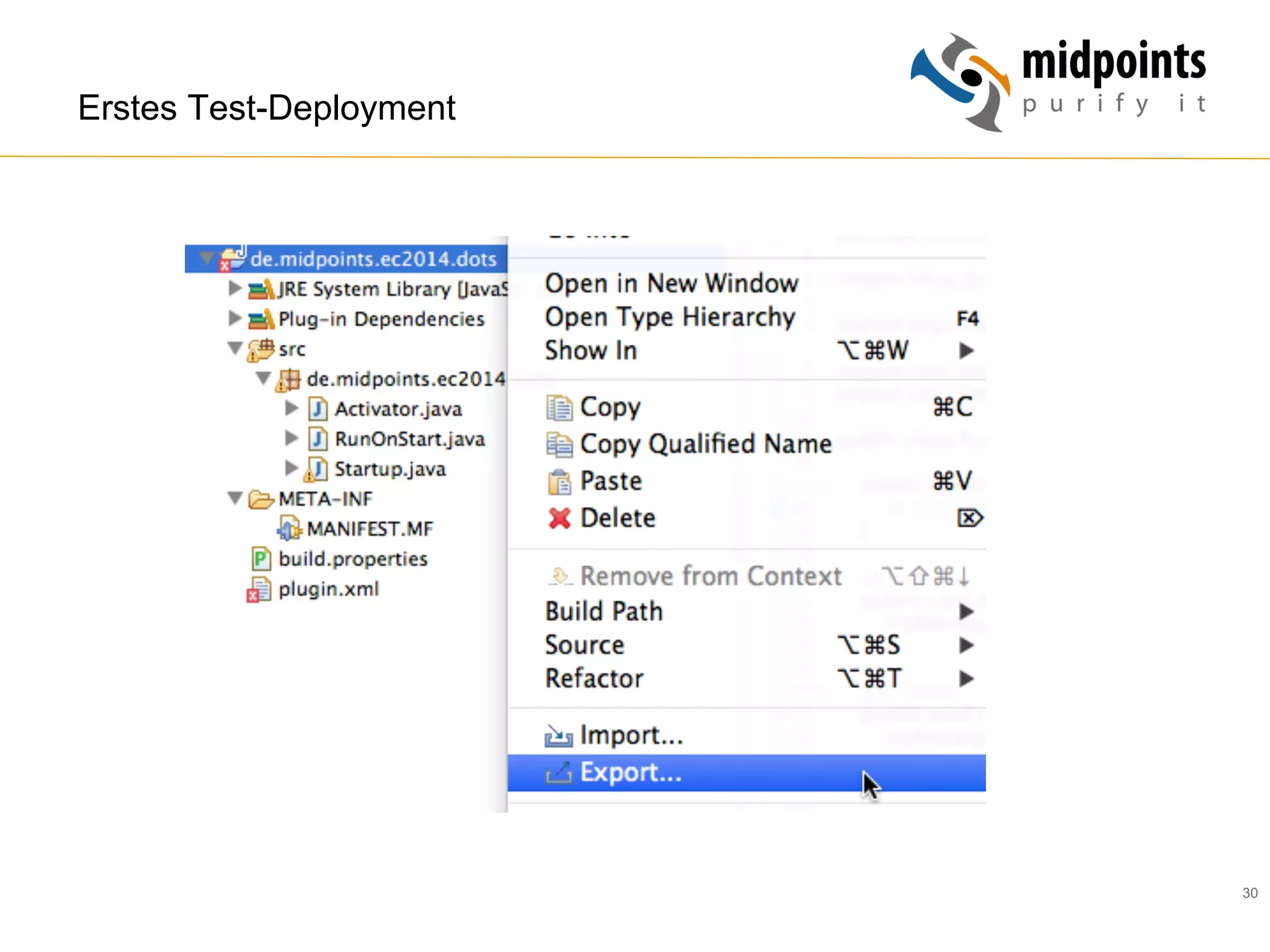Collapse the META-INF folder
This screenshot has height=952, width=1270.
(x=234, y=498)
